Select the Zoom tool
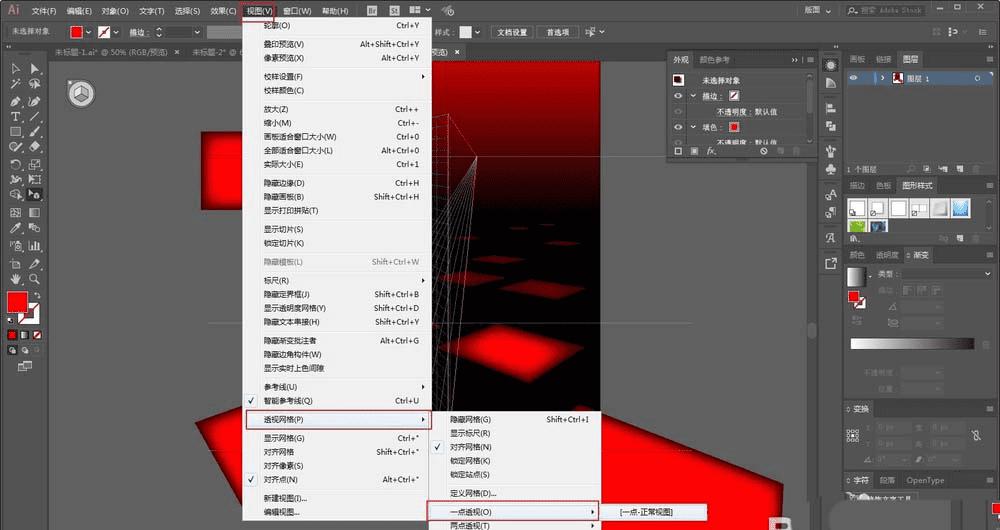 [34, 279]
